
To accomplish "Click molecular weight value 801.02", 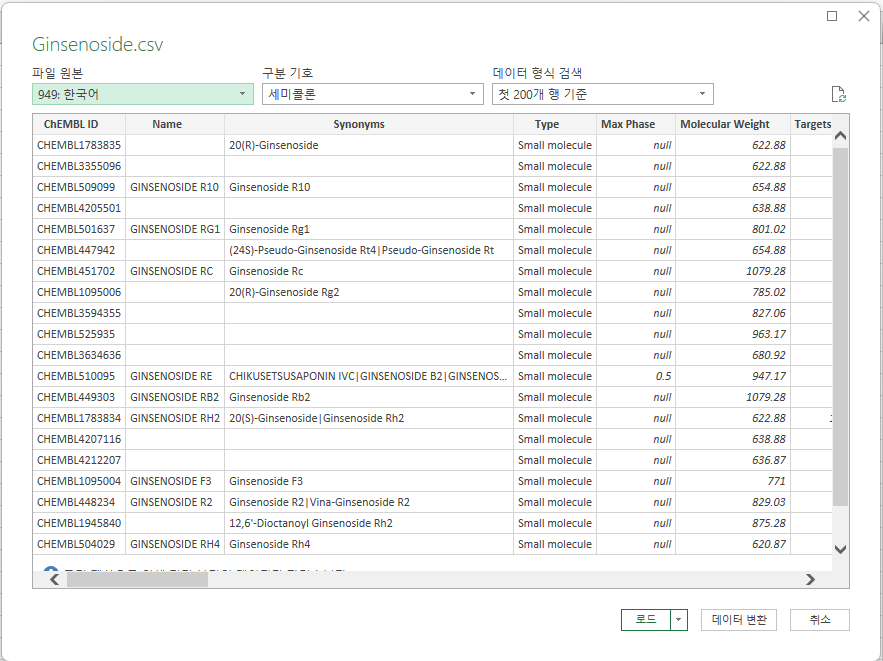I will pos(733,229).
